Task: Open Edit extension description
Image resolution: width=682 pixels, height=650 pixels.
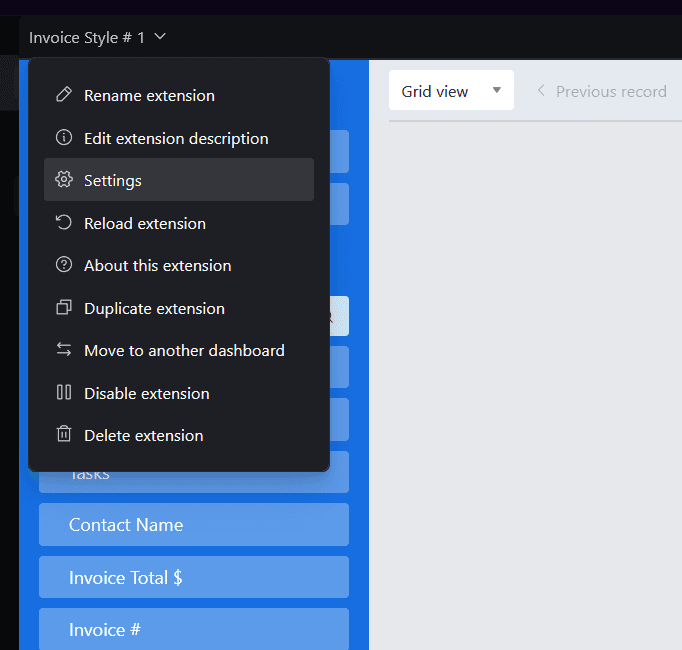Action: (179, 138)
